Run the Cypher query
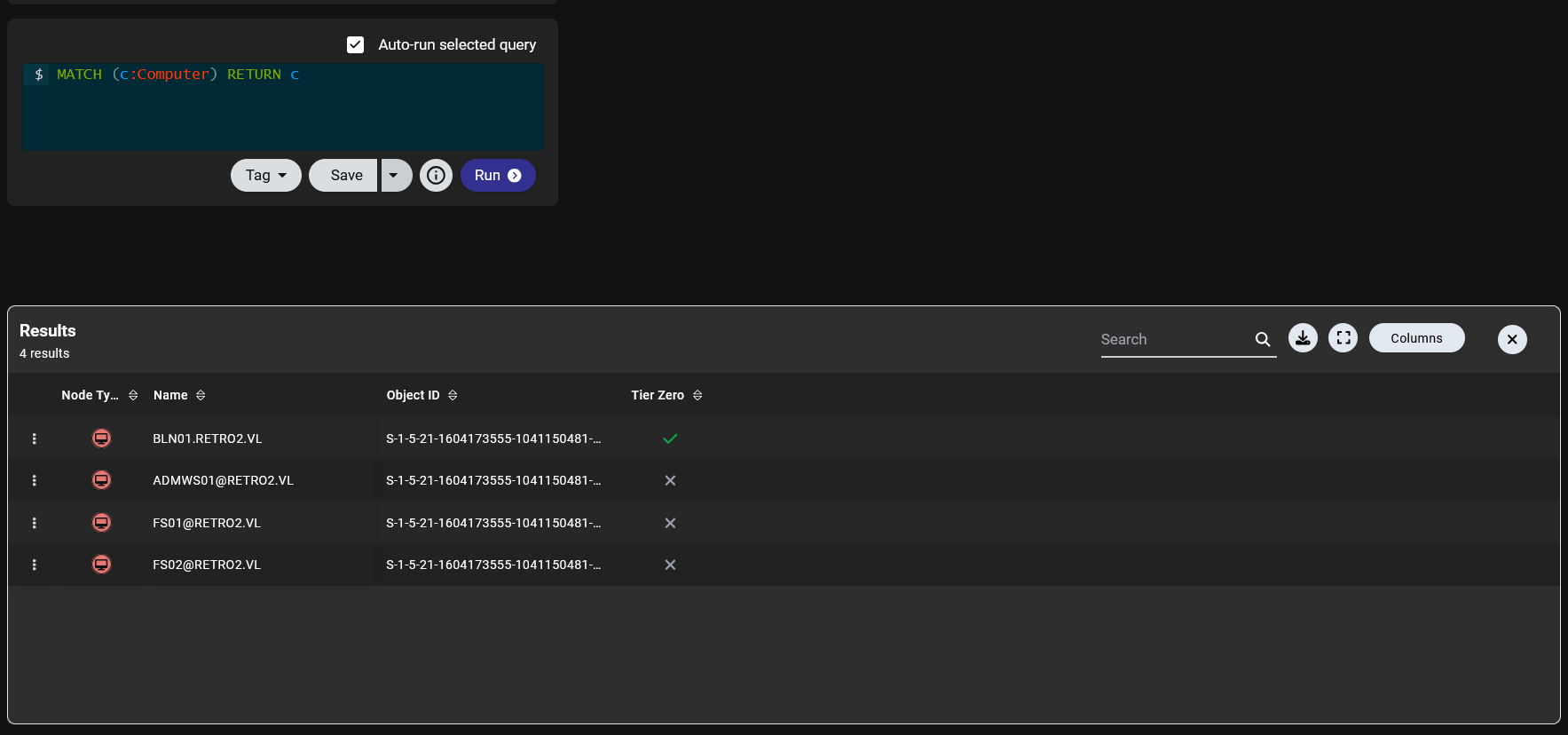Screen dimensions: 1568x735 [x=498, y=175]
